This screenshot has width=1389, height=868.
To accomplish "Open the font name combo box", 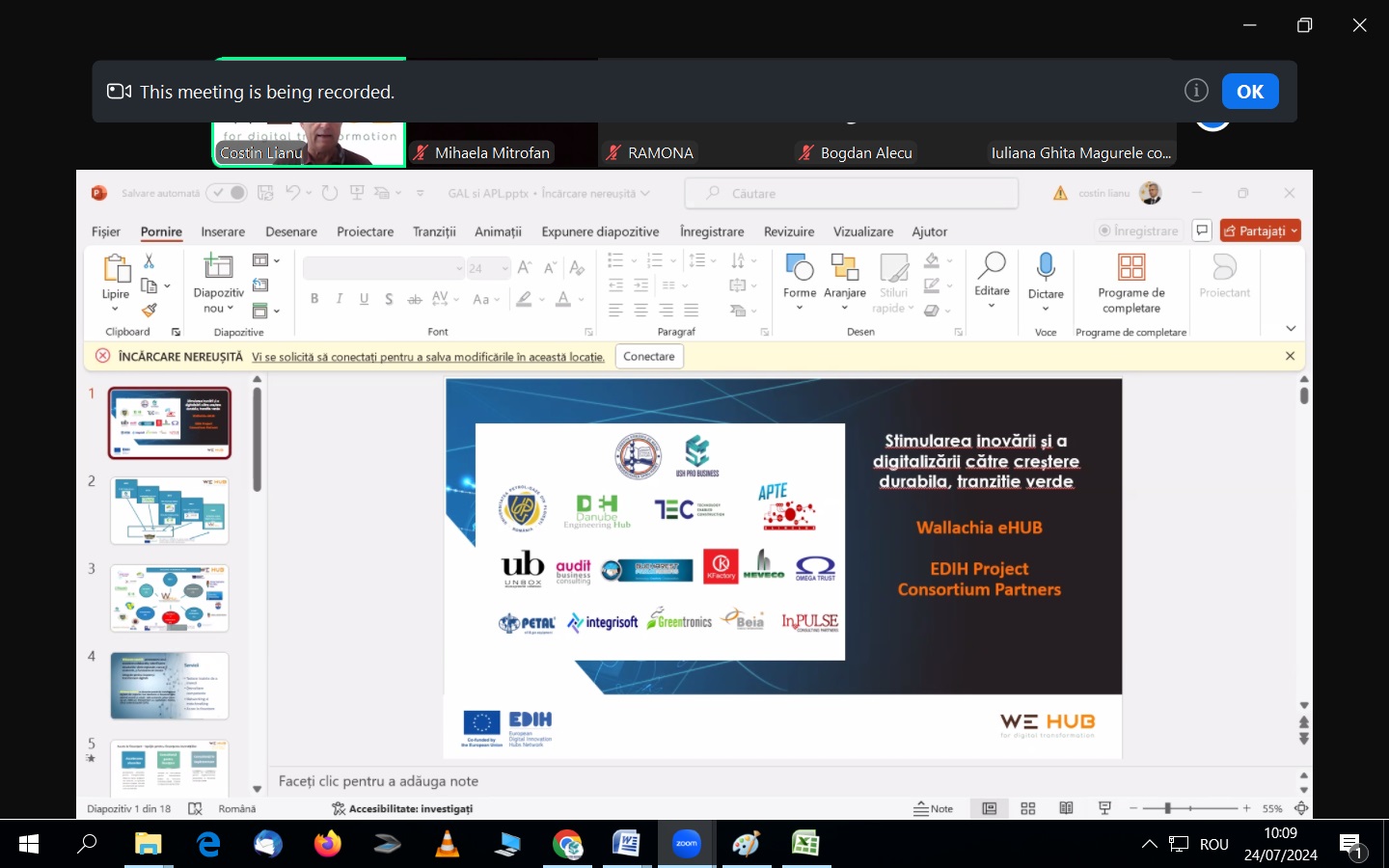I will tap(384, 268).
